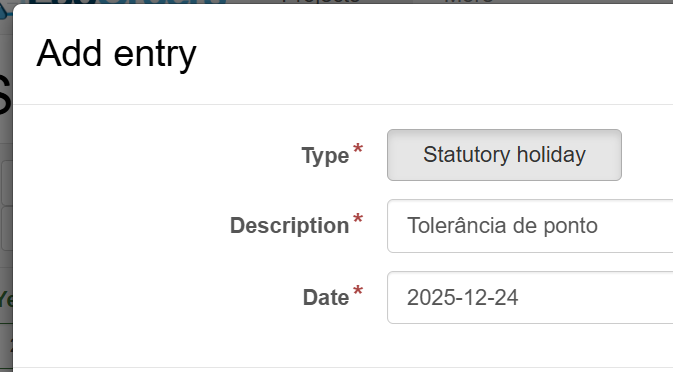The image size is (673, 372).
Task: Click the Type field label
Action: [325, 155]
